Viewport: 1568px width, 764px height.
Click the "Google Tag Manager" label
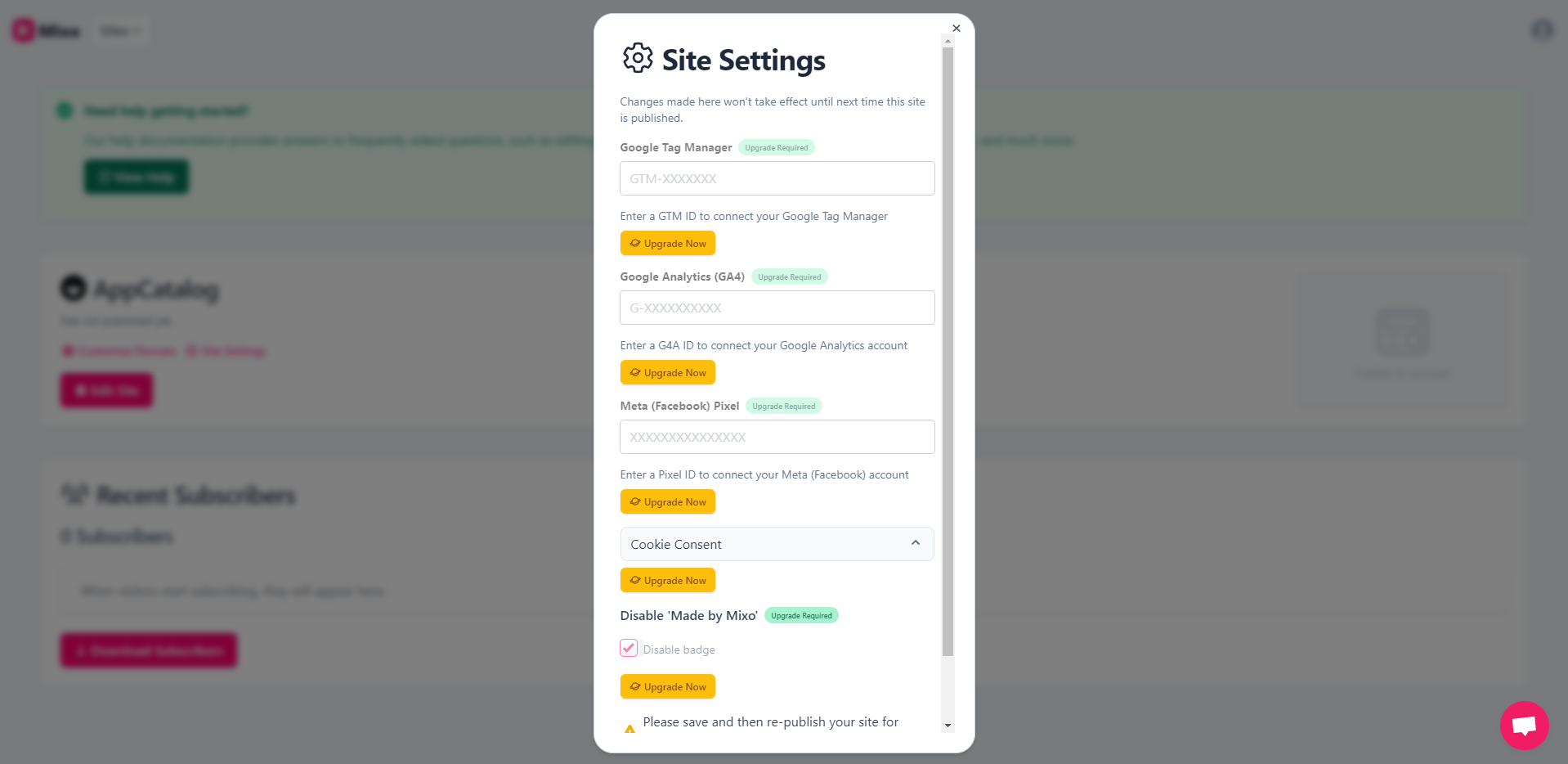coord(676,148)
